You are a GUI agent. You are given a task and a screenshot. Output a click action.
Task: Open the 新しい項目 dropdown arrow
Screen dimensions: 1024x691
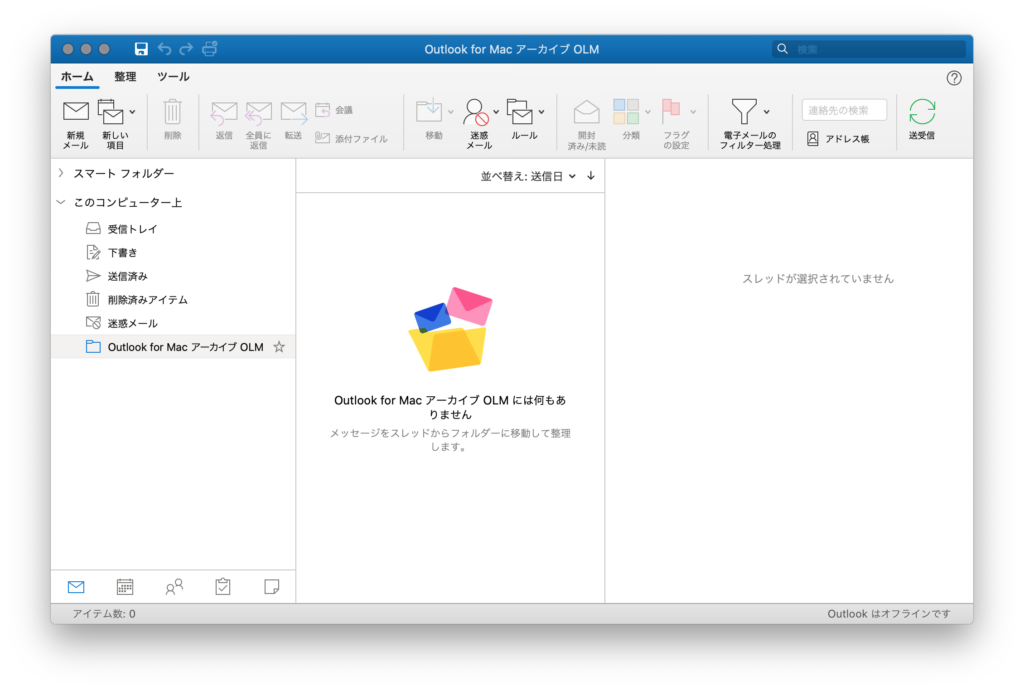[x=133, y=112]
